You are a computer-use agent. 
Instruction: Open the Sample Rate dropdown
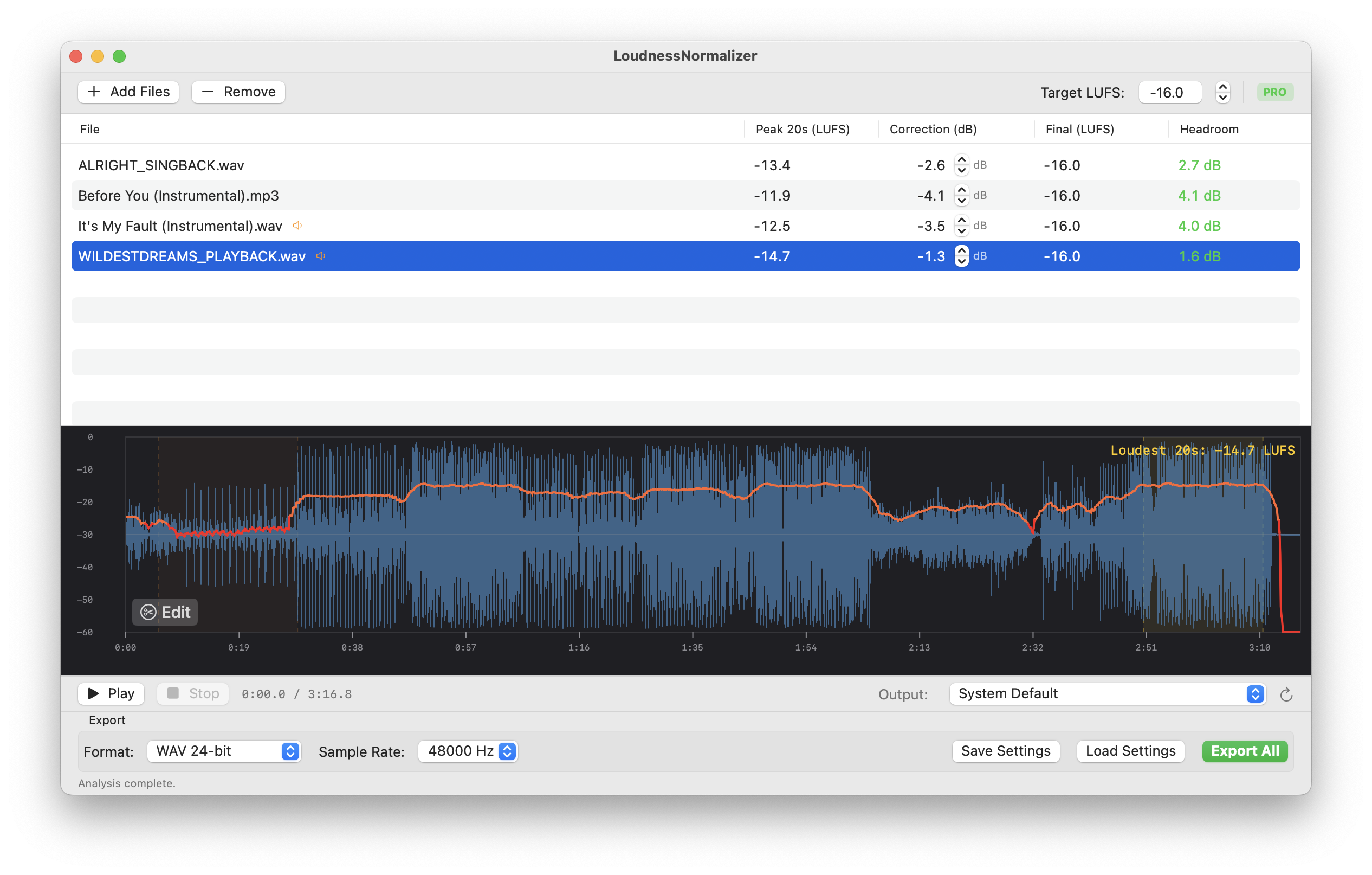468,751
